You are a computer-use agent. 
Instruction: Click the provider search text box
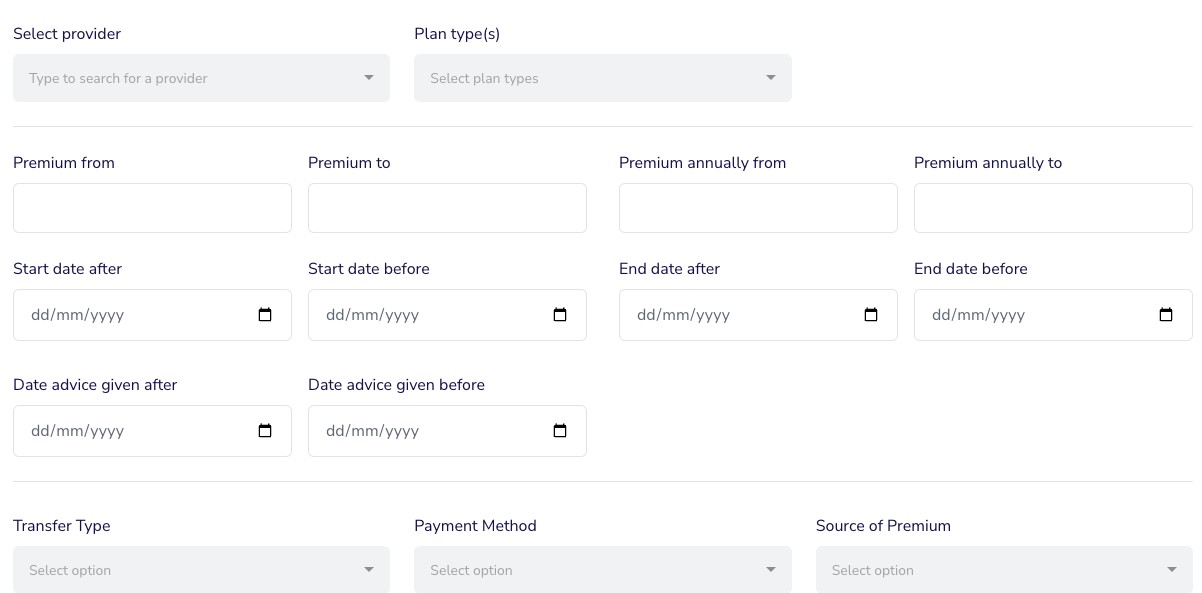pyautogui.click(x=180, y=78)
